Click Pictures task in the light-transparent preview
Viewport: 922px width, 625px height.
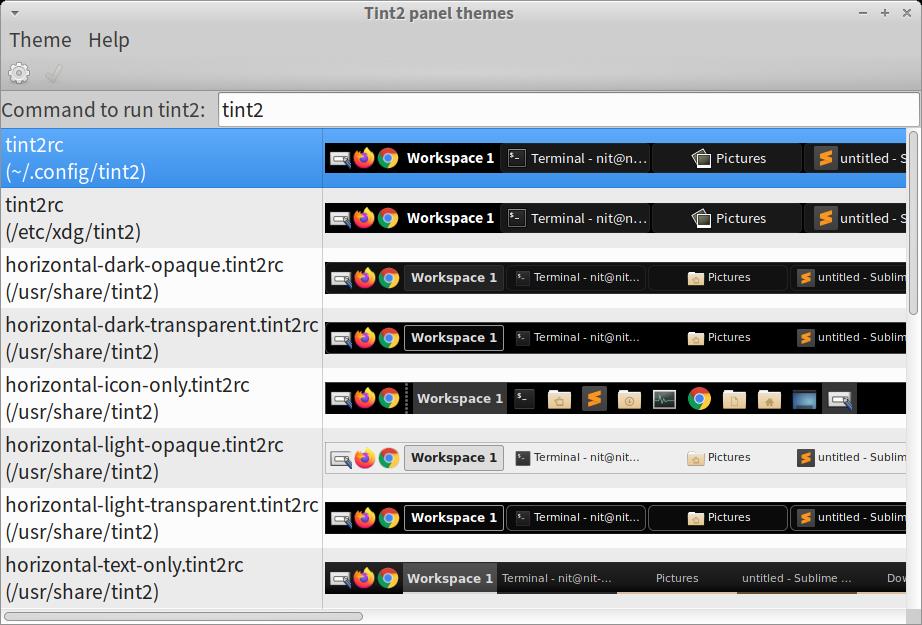[x=718, y=518]
